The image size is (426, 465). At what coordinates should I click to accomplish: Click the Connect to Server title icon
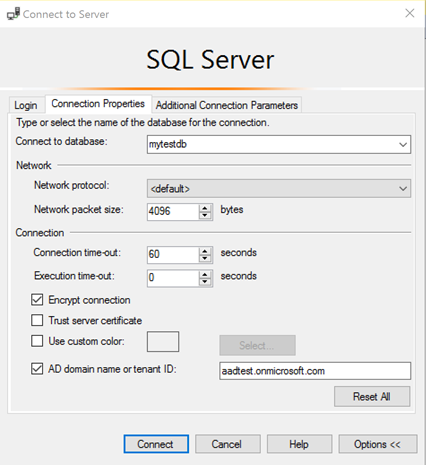[x=14, y=14]
